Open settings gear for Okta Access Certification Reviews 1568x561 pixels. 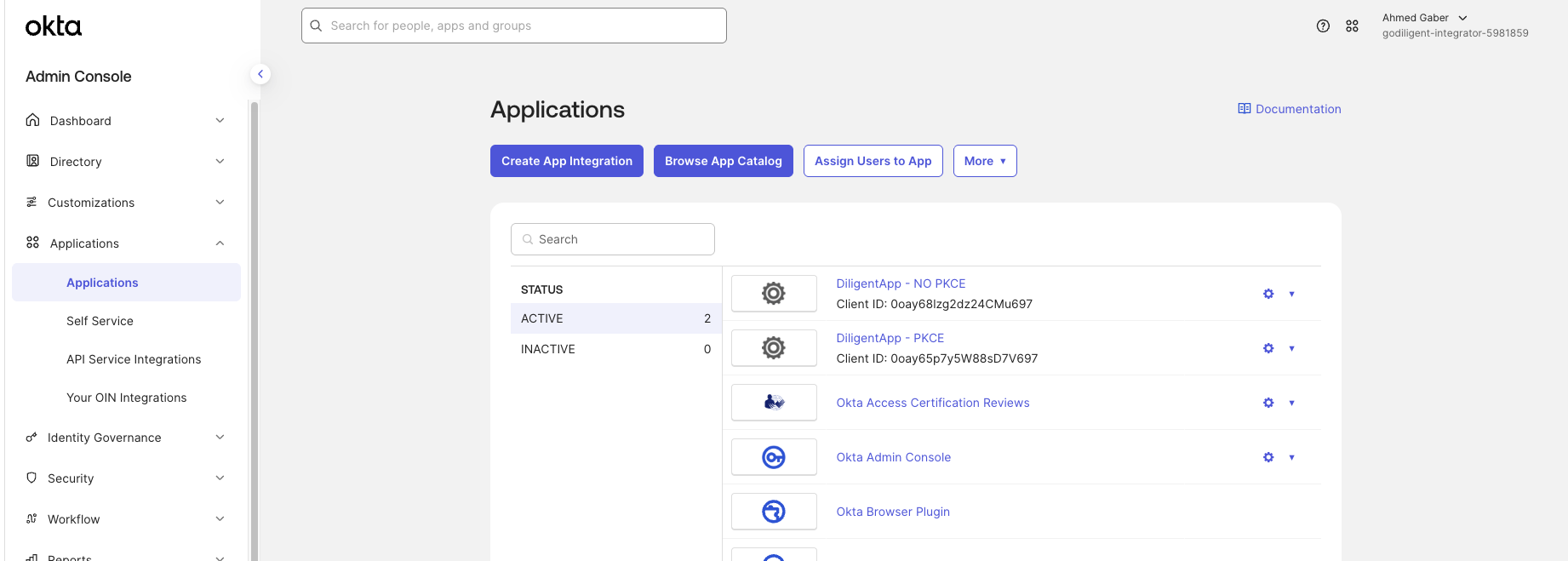point(1268,403)
